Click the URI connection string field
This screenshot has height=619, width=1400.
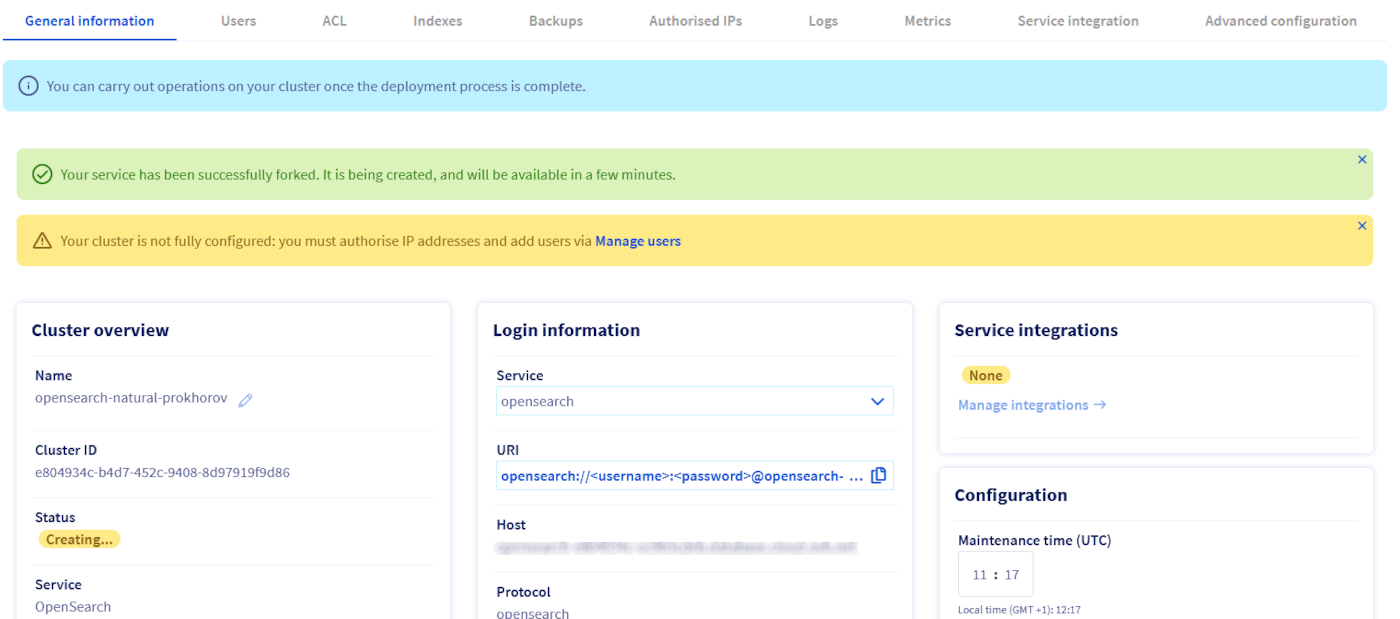(680, 476)
